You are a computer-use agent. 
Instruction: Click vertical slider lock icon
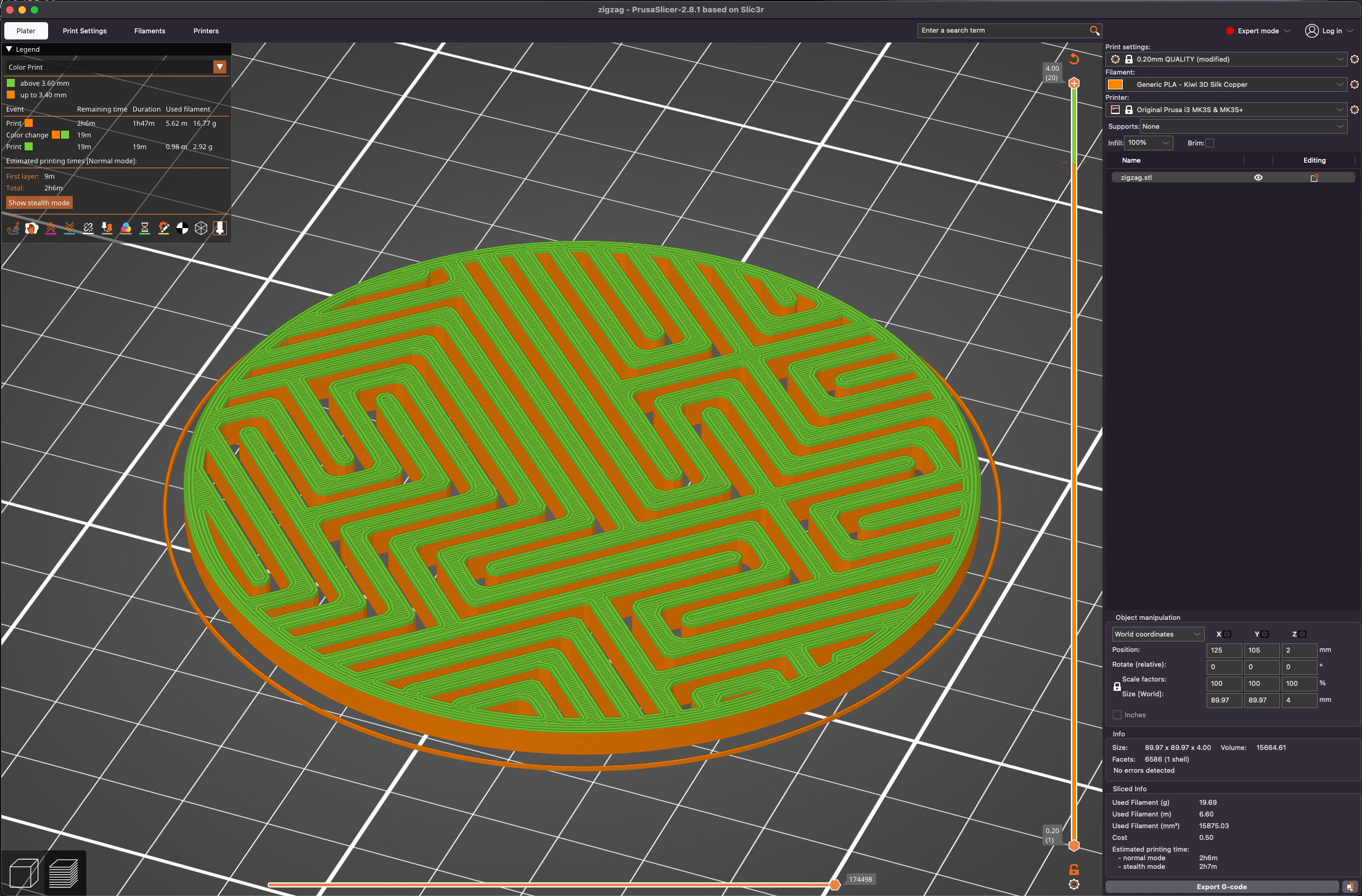click(x=1074, y=870)
